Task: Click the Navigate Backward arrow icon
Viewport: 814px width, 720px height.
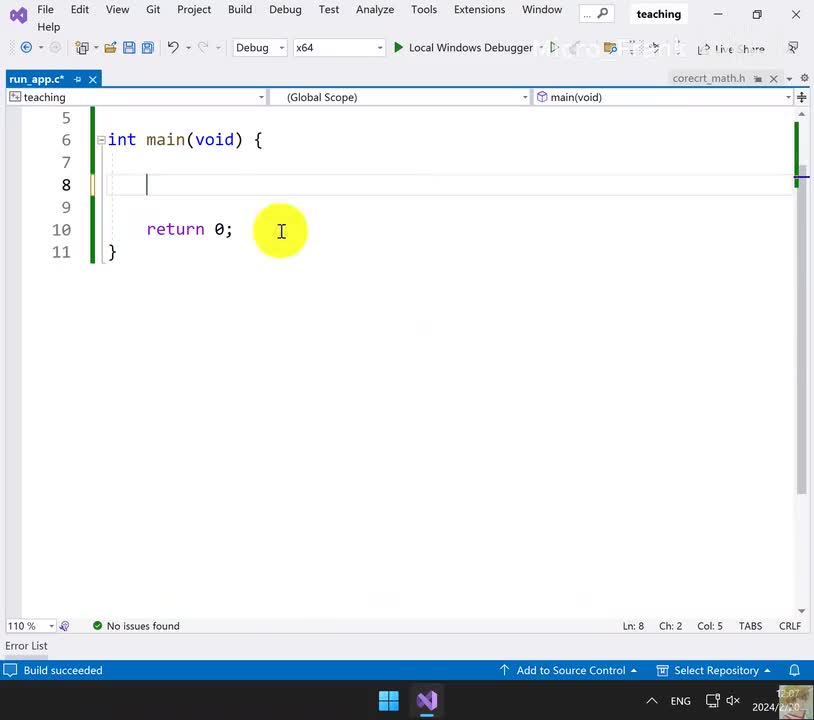Action: [x=26, y=48]
